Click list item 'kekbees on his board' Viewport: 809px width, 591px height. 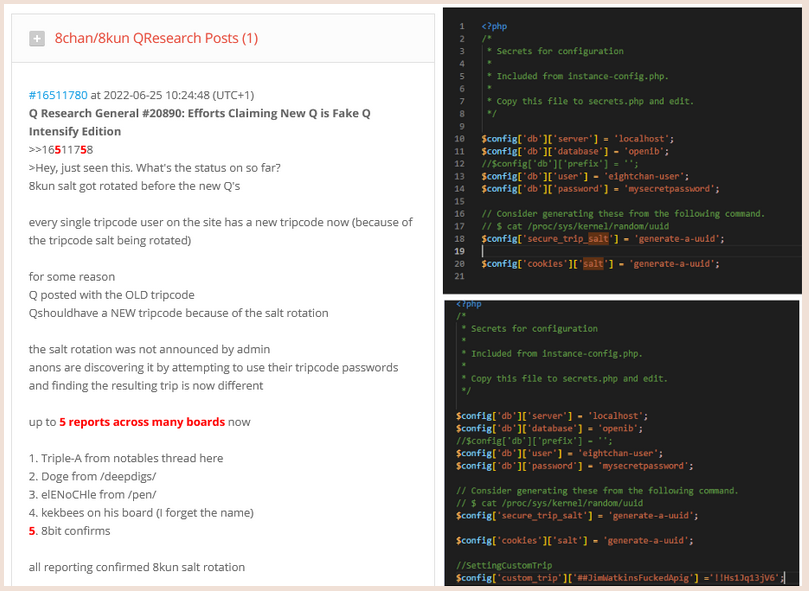tap(141, 513)
